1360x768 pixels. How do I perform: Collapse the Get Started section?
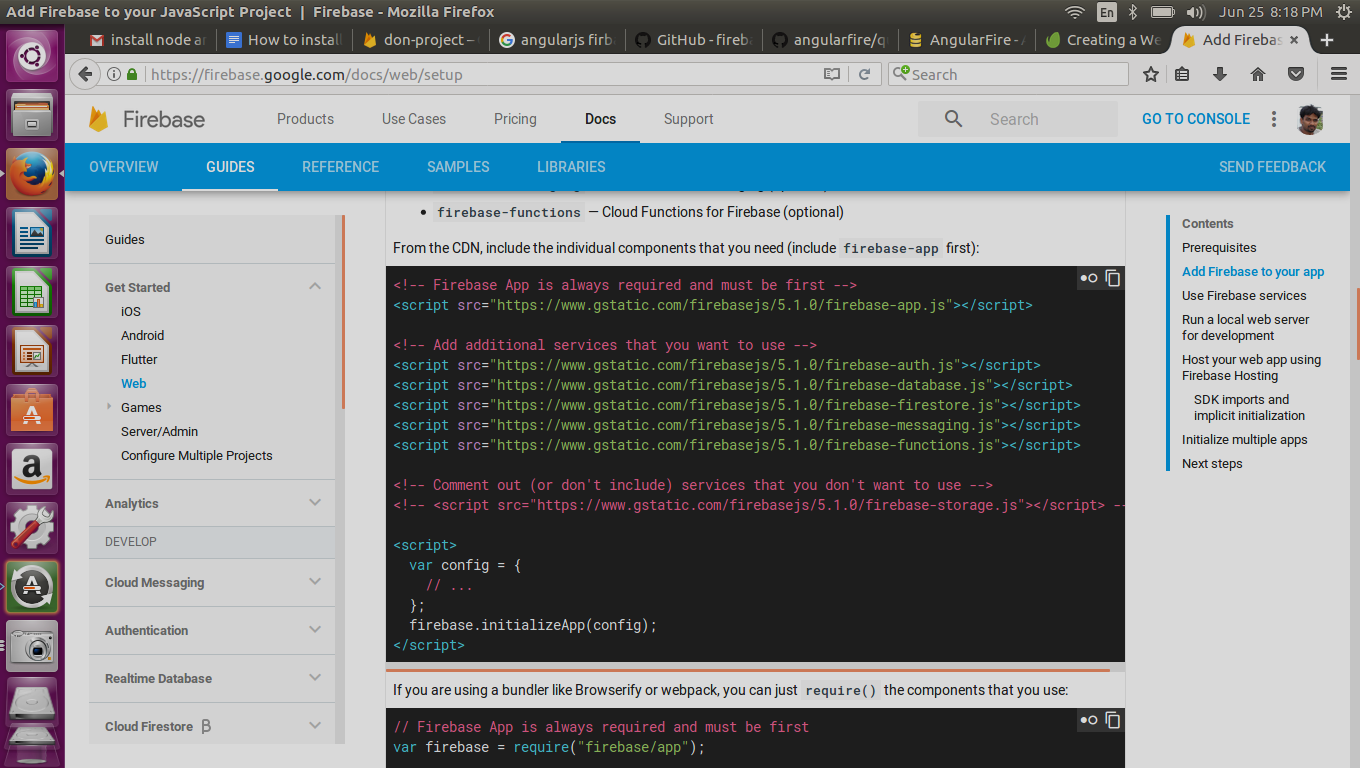tap(315, 287)
